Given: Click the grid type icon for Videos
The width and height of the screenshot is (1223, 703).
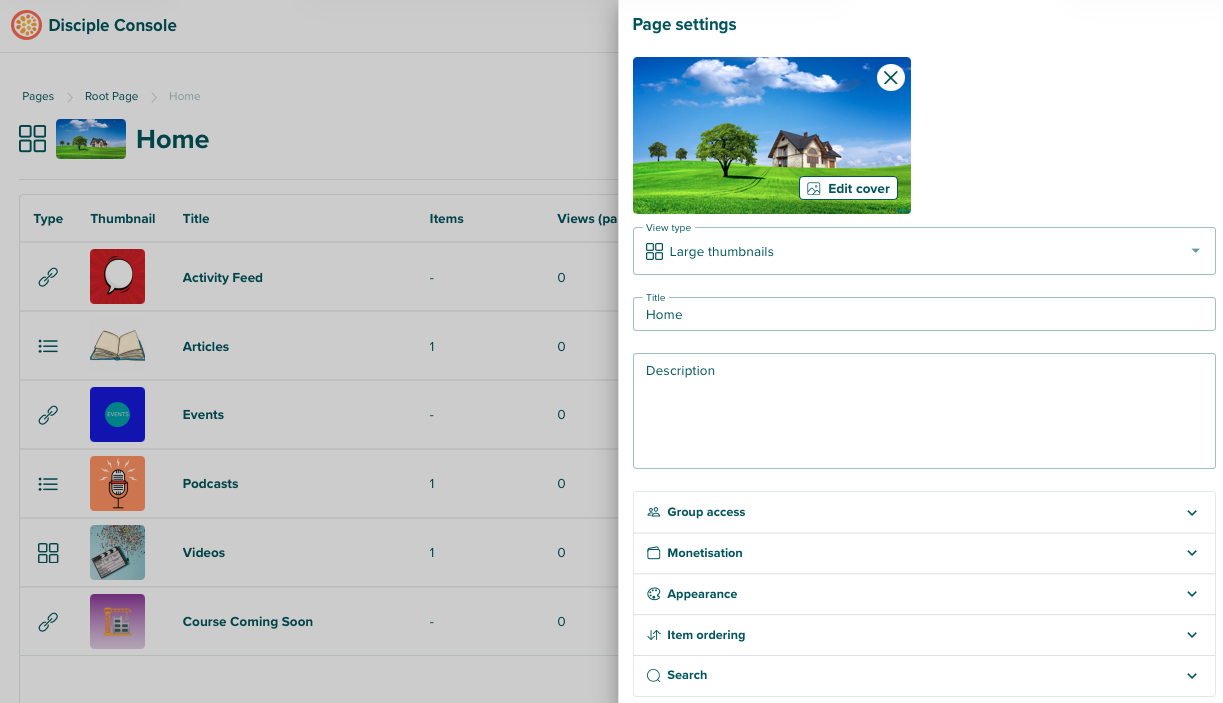Looking at the screenshot, I should coord(48,553).
